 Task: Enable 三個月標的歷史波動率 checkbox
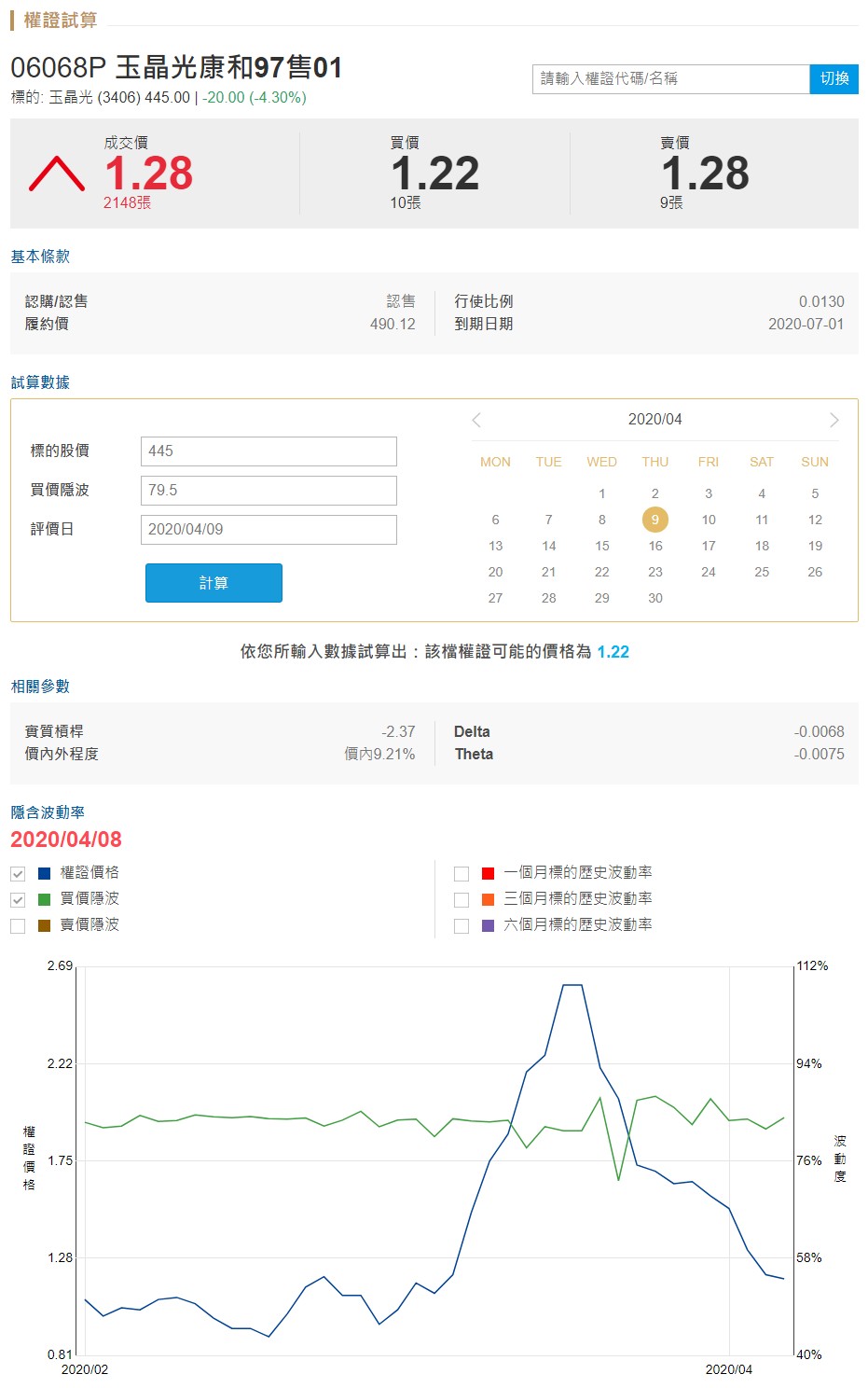coord(462,900)
